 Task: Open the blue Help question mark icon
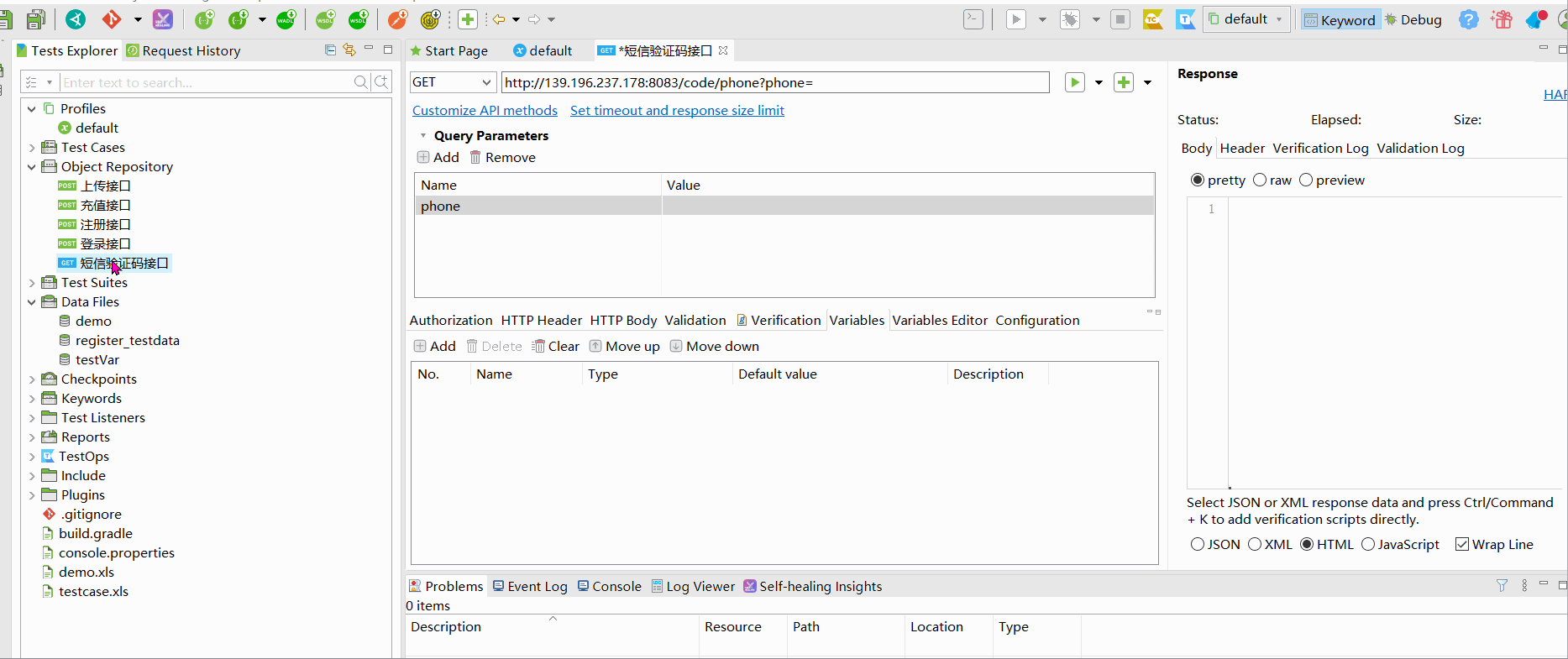[x=1468, y=19]
